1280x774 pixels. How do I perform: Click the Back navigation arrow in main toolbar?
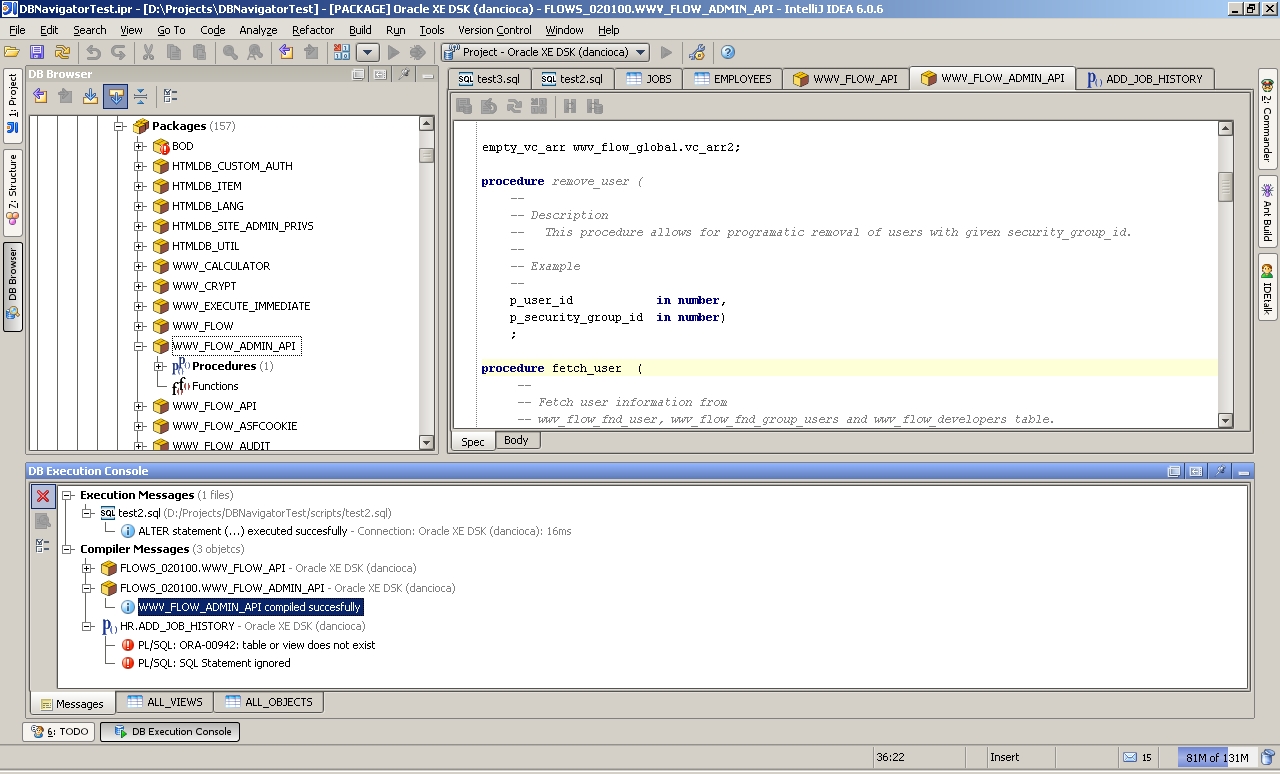(286, 52)
